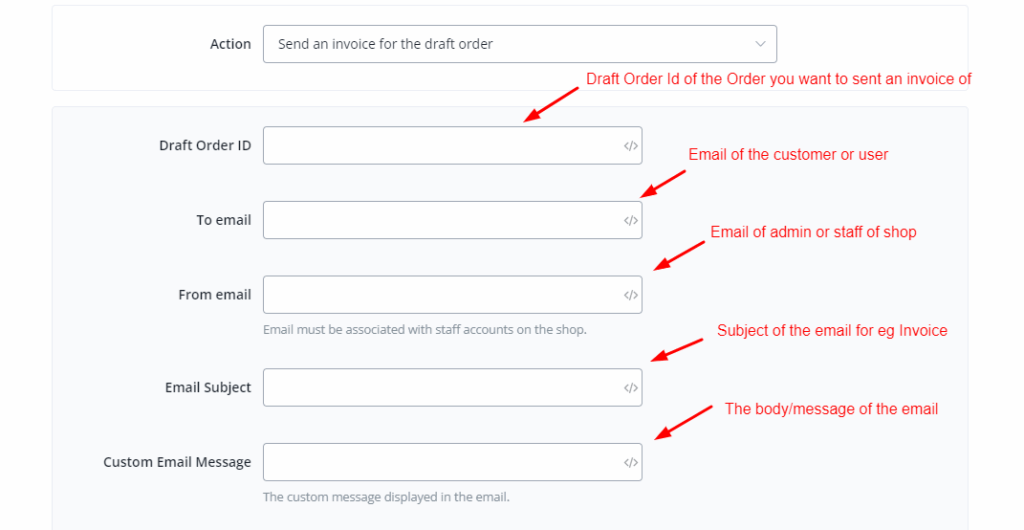Viewport: 1024px width, 530px height.
Task: Click into the To email text field
Action: [x=440, y=221]
